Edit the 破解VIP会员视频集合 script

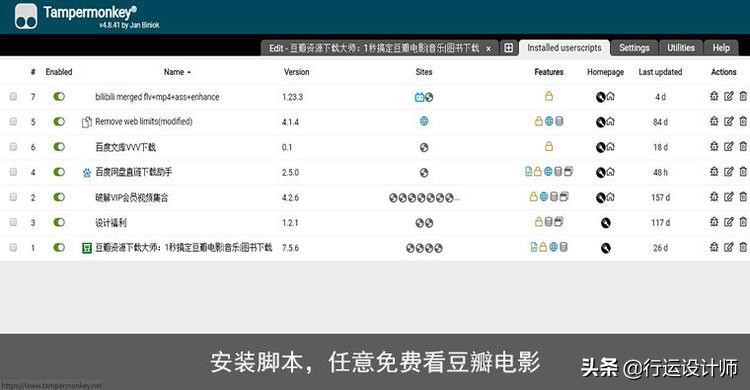pos(728,197)
